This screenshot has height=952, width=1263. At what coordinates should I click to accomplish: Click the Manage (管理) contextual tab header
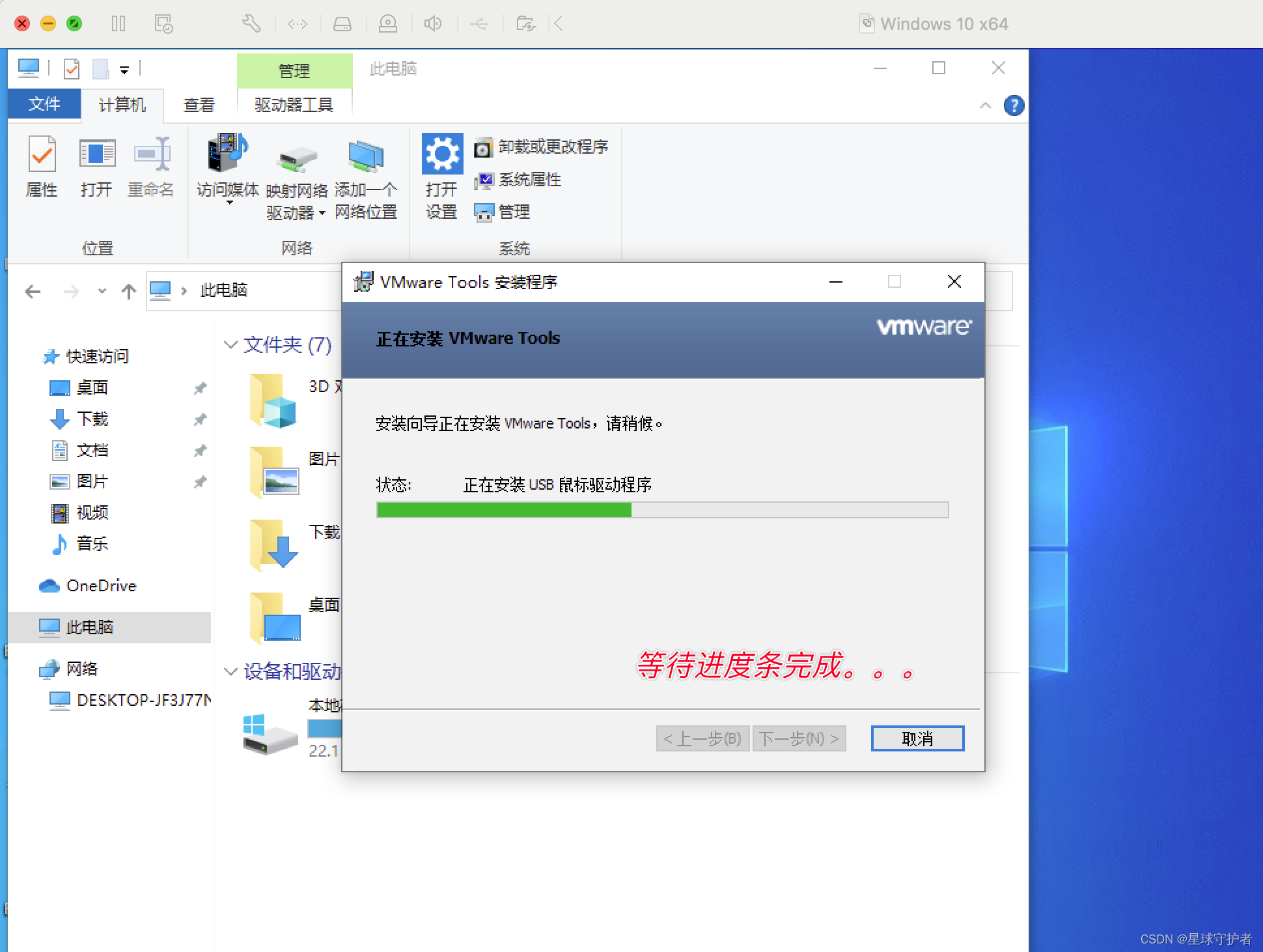[x=294, y=70]
